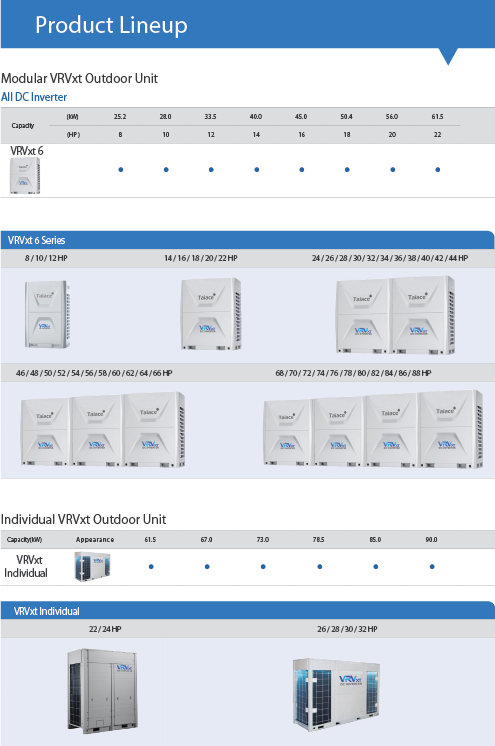Image resolution: width=495 pixels, height=746 pixels.
Task: Select the 8/10/12 HP single outdoor unit image
Action: 47,314
